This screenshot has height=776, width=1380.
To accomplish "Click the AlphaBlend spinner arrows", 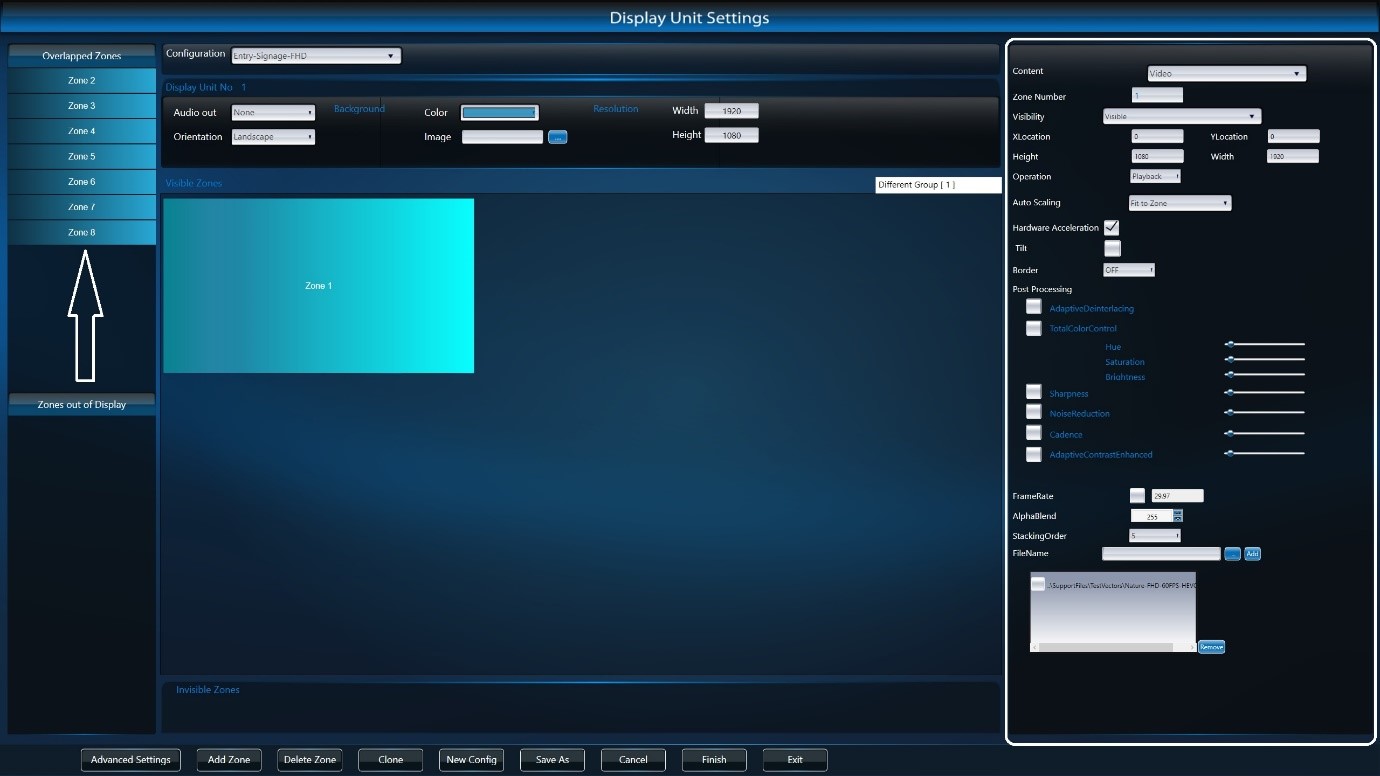I will click(1178, 516).
